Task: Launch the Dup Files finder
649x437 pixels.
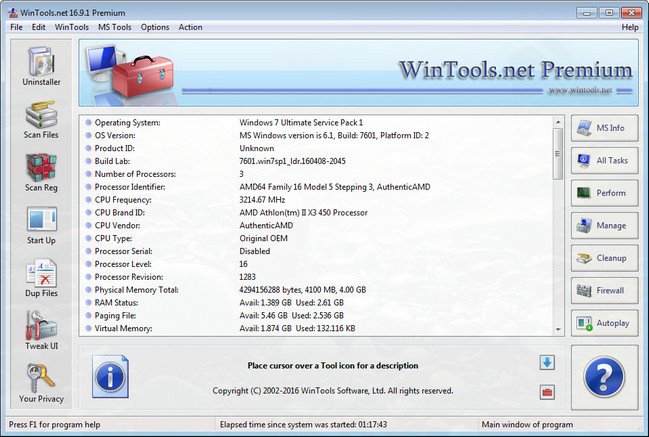Action: point(41,278)
